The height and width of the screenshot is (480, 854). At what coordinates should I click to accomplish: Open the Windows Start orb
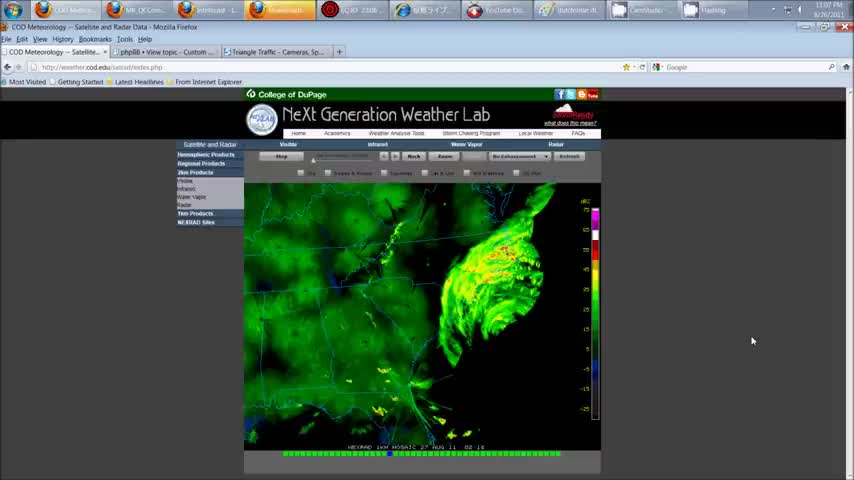13,10
